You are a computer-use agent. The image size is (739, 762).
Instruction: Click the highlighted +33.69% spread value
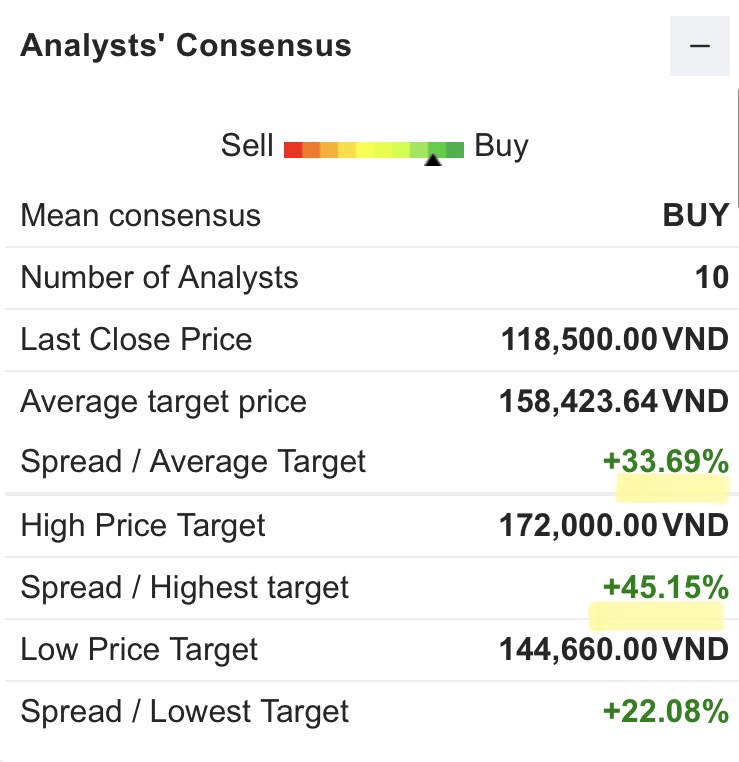pyautogui.click(x=666, y=462)
